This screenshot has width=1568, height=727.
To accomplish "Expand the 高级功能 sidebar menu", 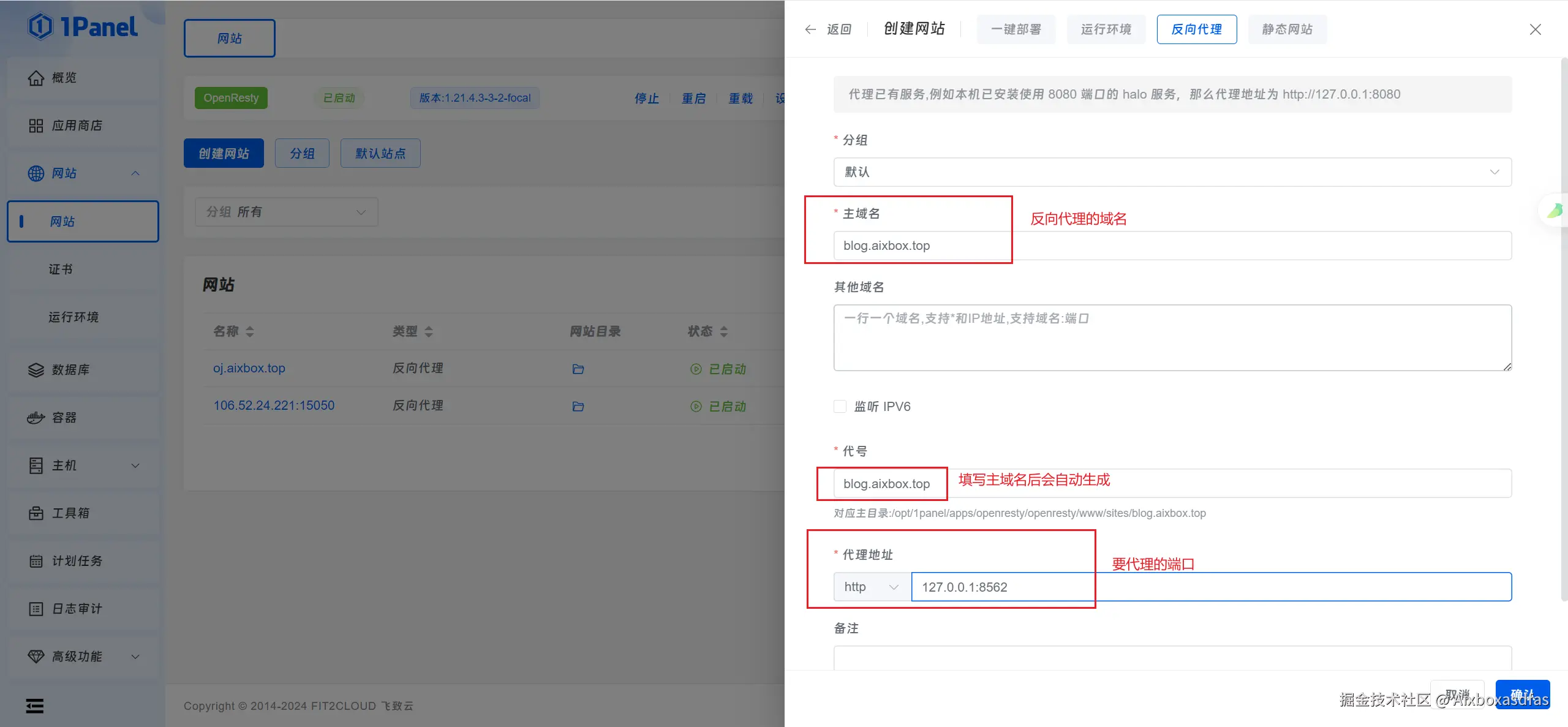I will coord(135,657).
